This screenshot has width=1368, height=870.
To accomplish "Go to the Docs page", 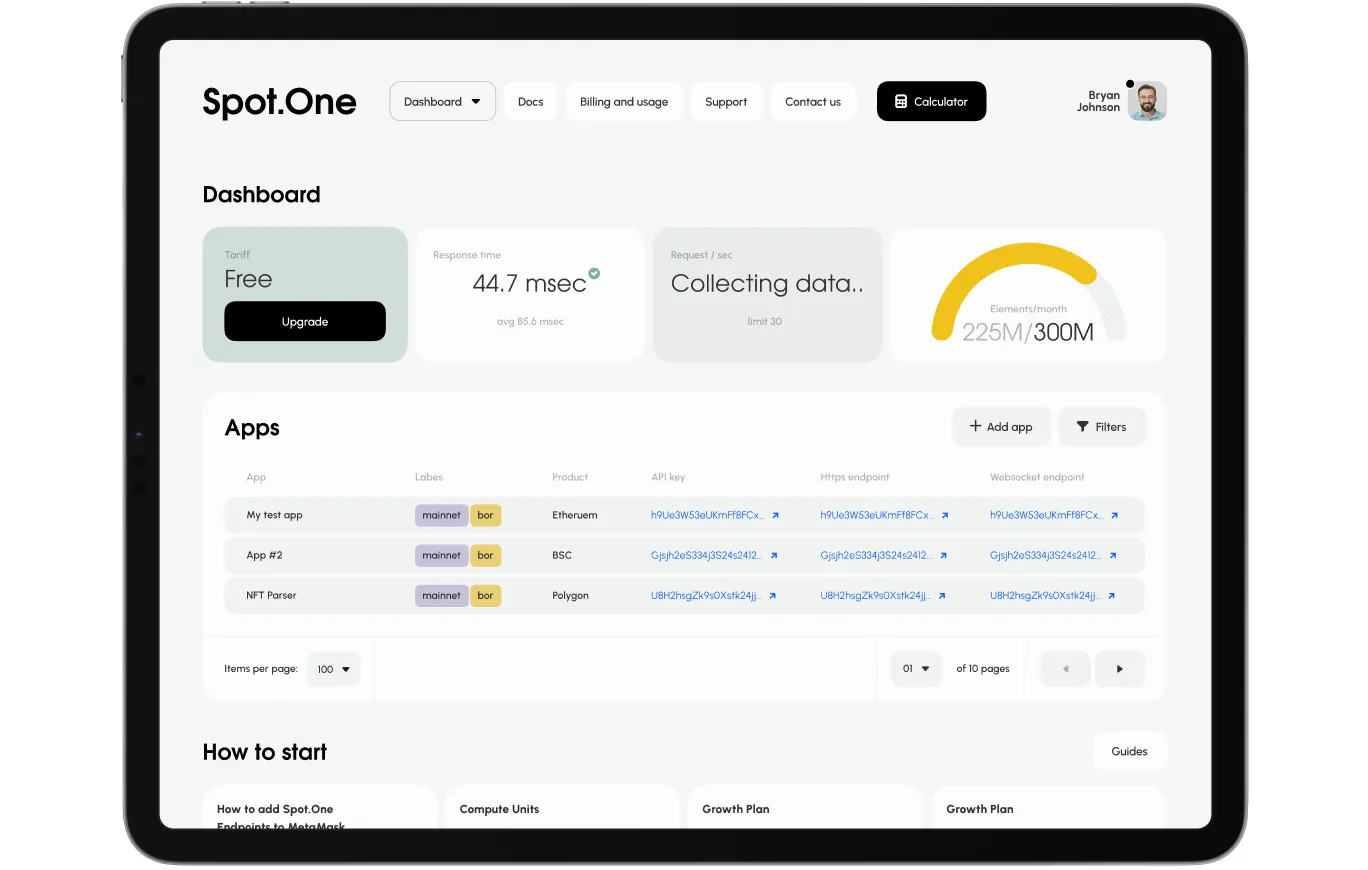I will coord(531,102).
